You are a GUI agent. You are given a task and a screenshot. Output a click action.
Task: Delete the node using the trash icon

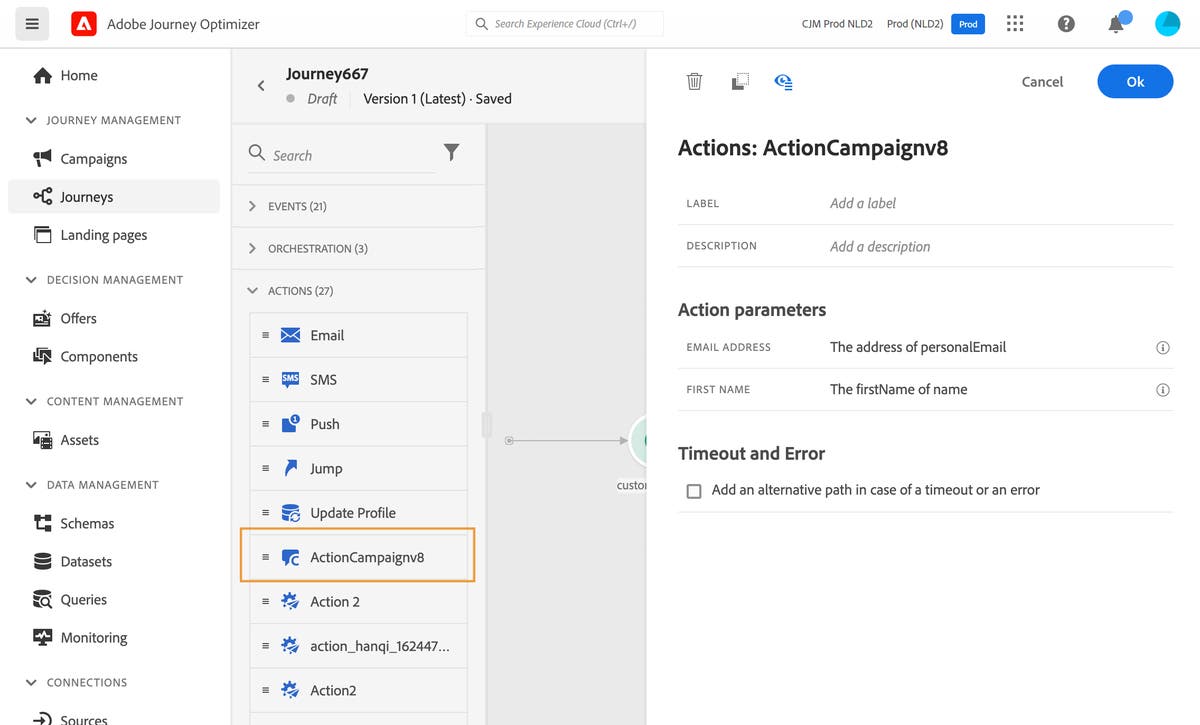pos(694,81)
